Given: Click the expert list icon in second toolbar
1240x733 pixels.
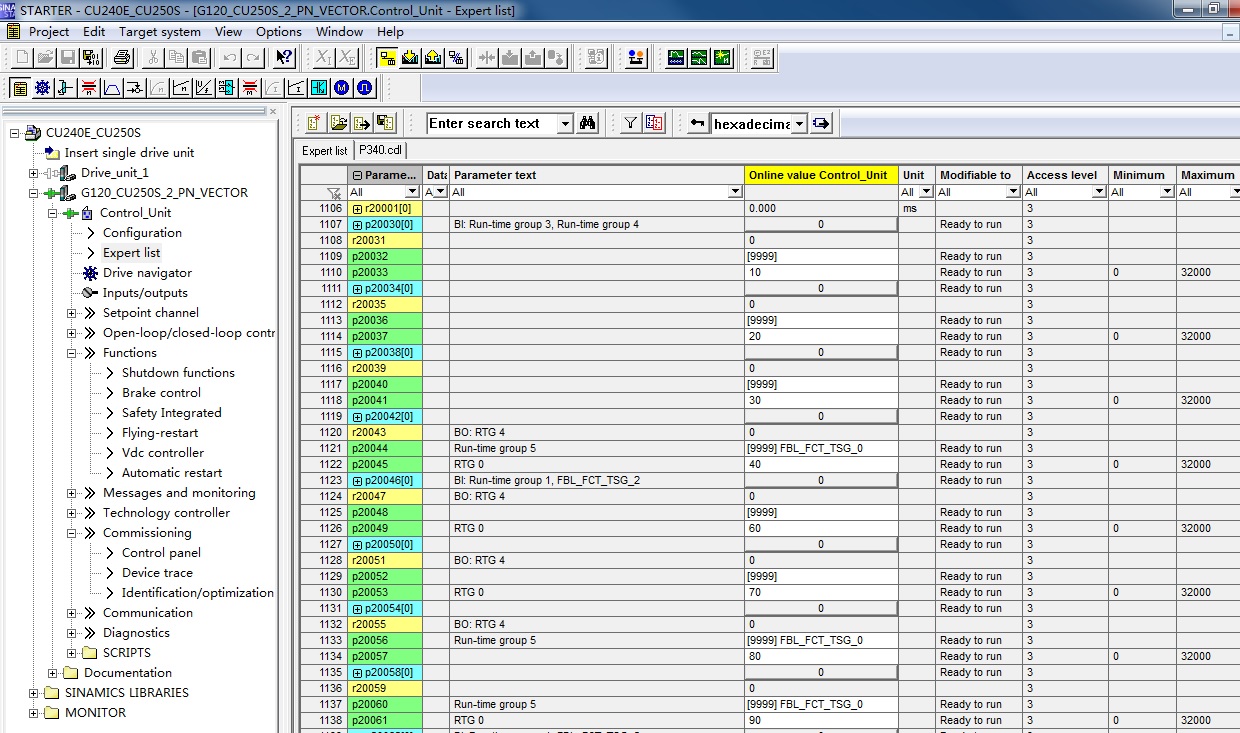Looking at the screenshot, I should 19,88.
